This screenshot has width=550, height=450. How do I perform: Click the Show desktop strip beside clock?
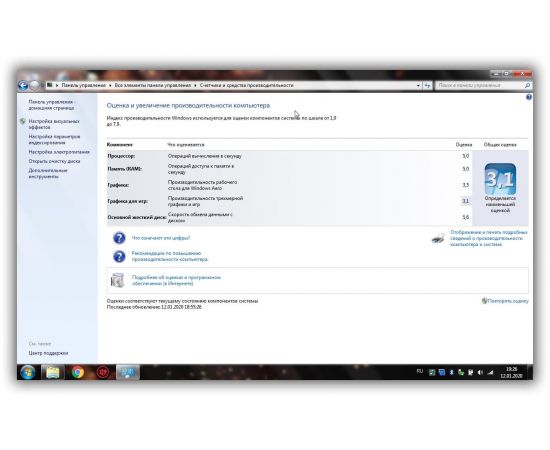tap(530, 372)
